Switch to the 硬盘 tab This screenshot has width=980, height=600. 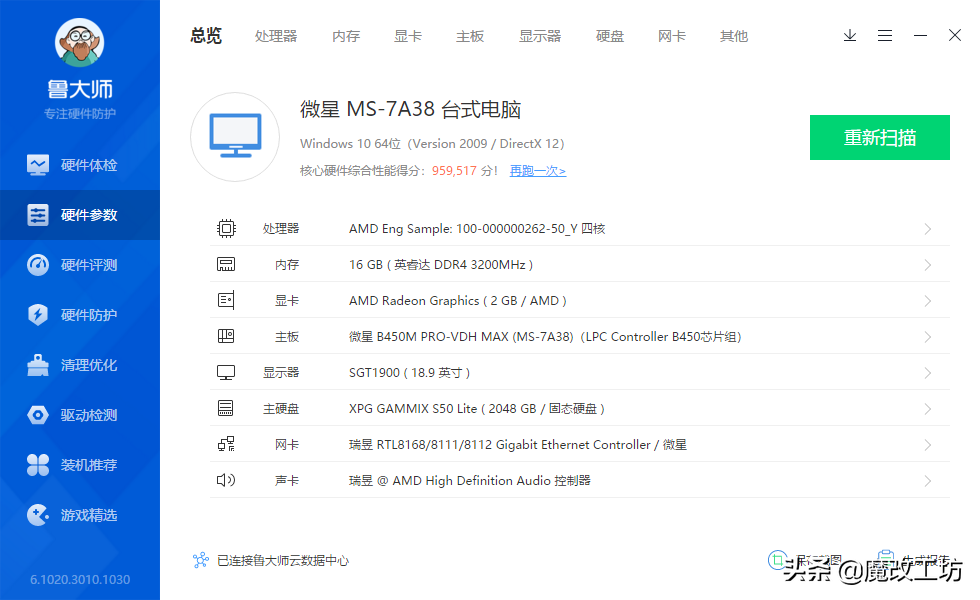coord(610,36)
